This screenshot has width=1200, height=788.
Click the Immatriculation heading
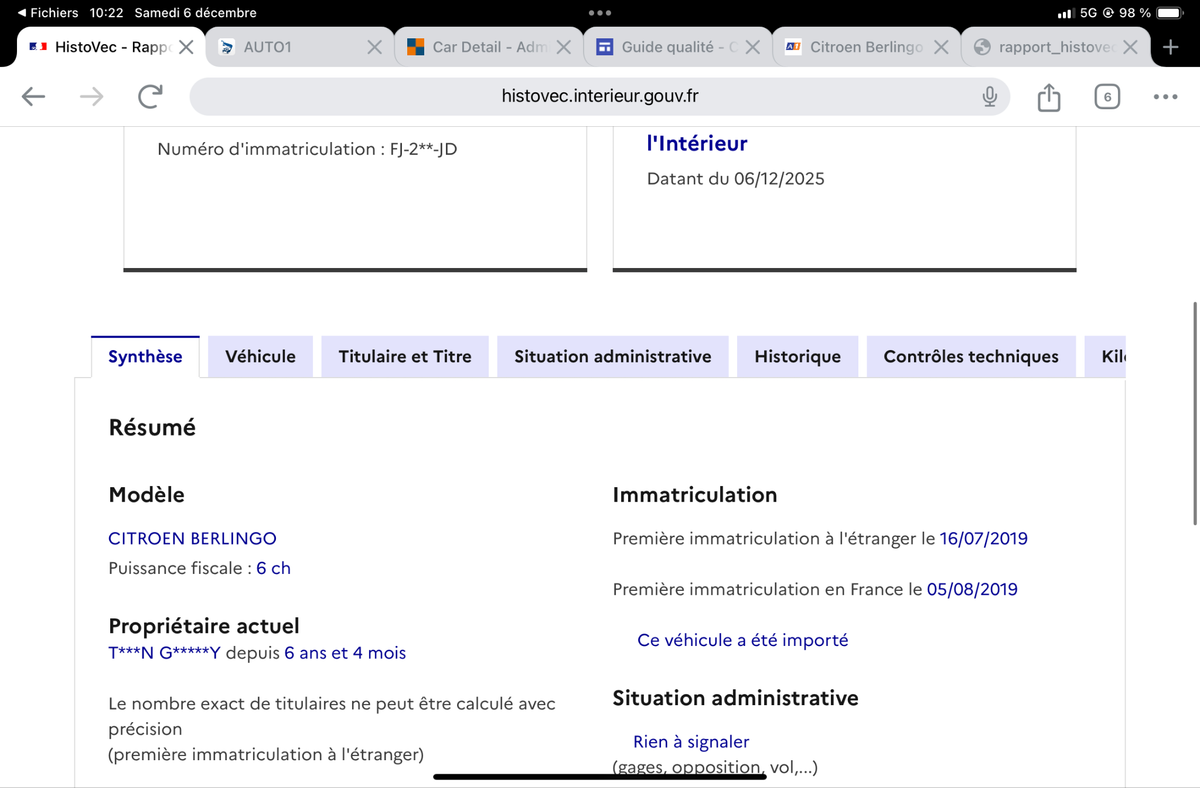(694, 494)
